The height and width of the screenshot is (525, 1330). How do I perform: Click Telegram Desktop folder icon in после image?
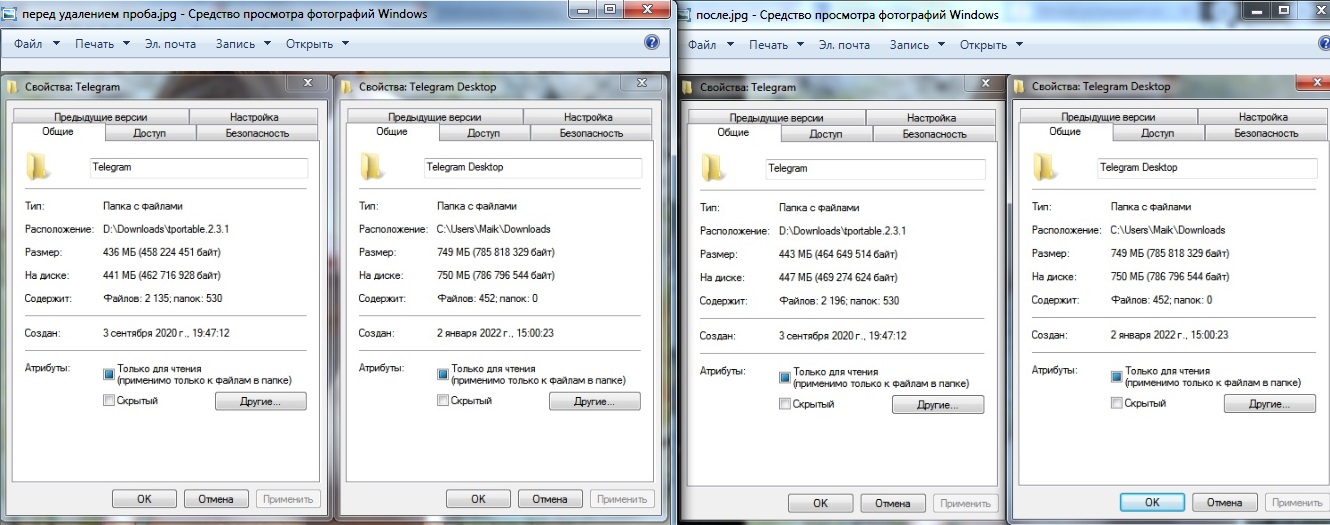tap(1047, 168)
